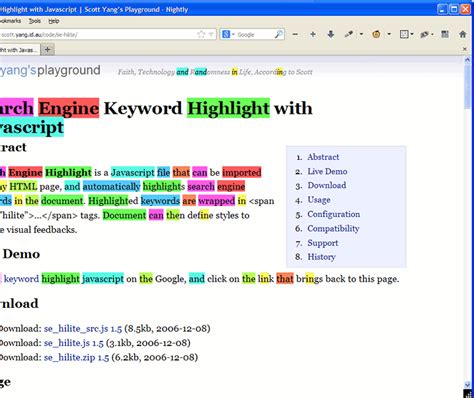Expand the dropdown arrow left of the grid icon
Image resolution: width=474 pixels, height=398 pixels.
(433, 34)
